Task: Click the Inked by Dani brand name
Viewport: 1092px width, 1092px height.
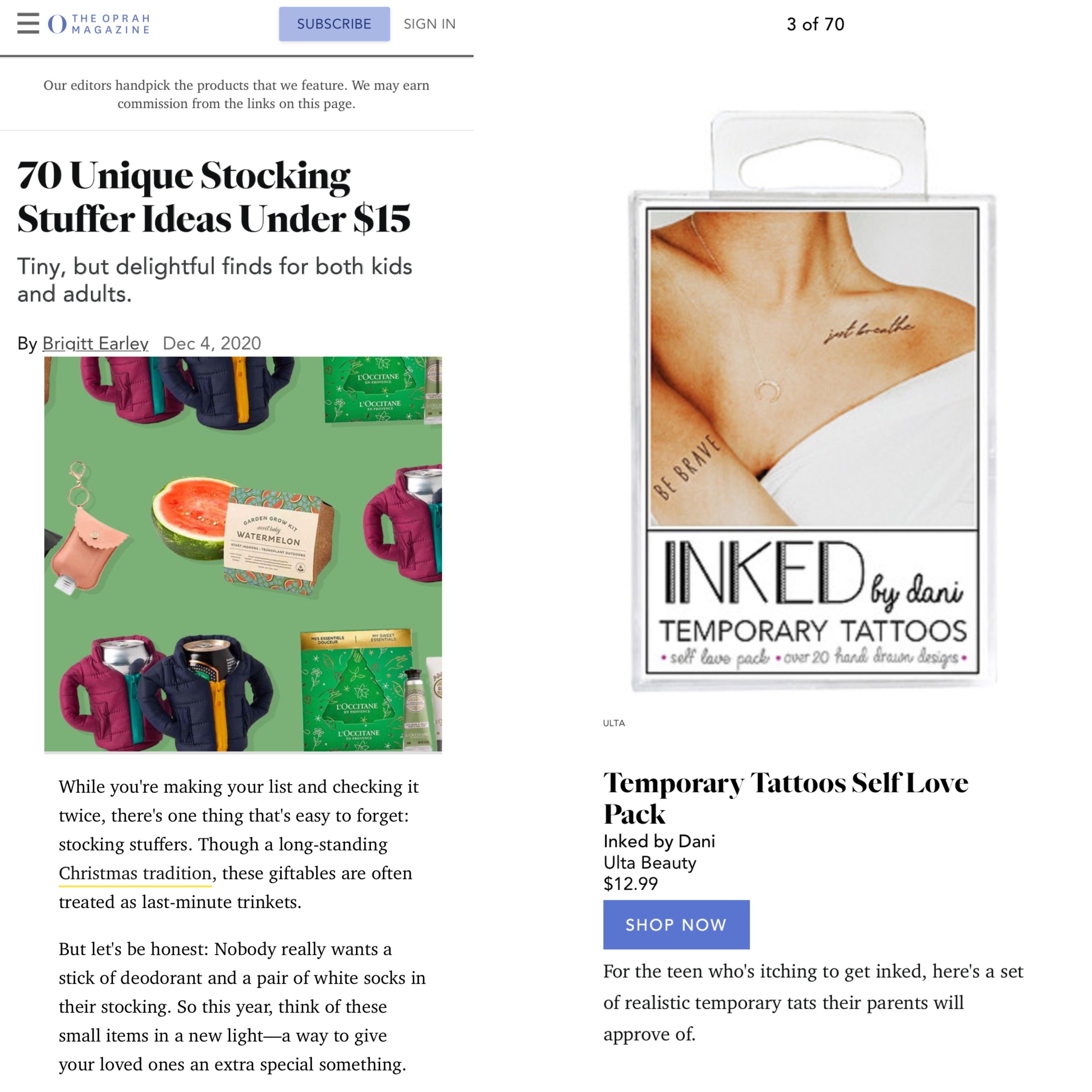Action: (659, 841)
